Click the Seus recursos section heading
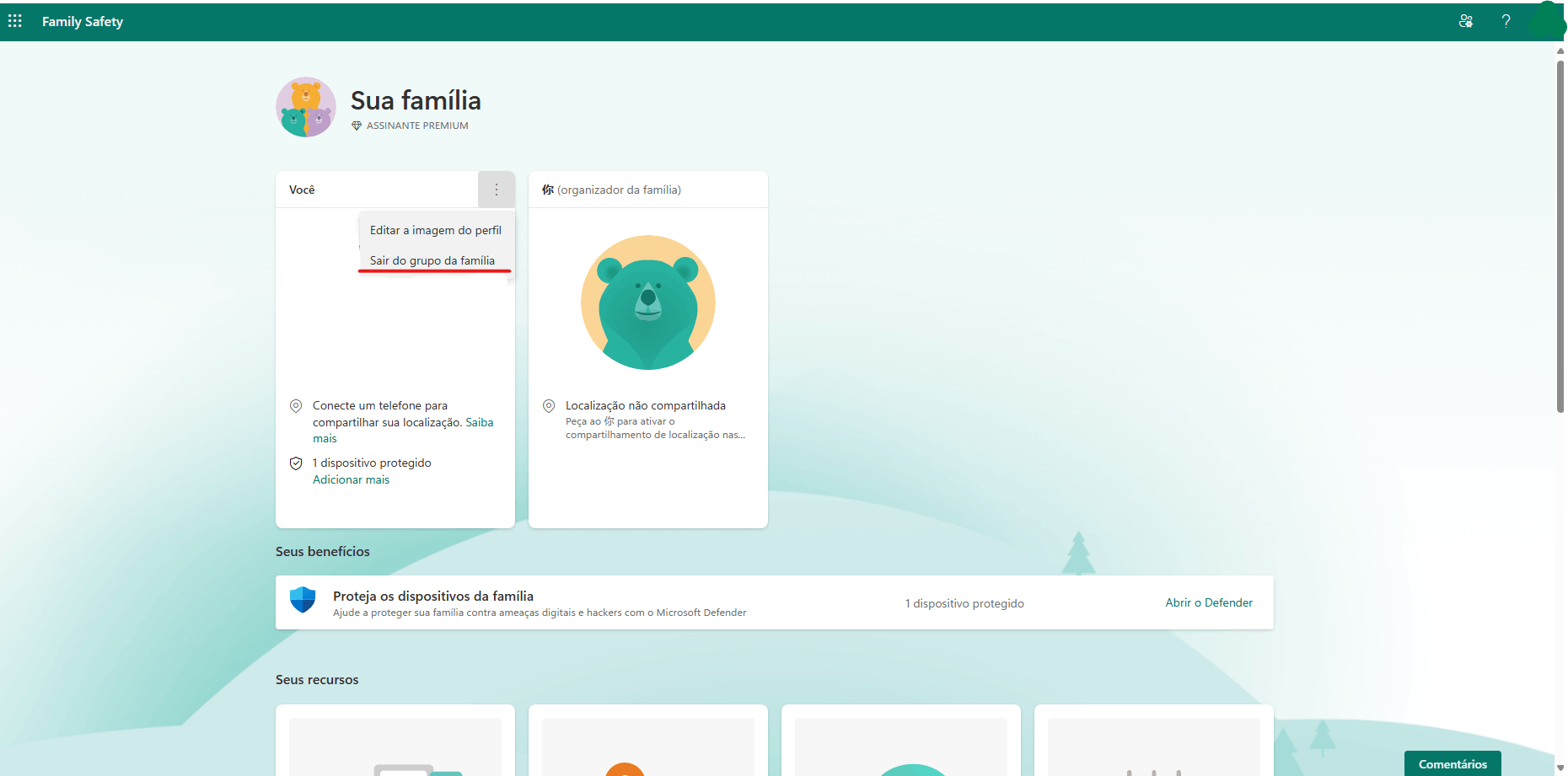The height and width of the screenshot is (776, 1568). coord(317,679)
